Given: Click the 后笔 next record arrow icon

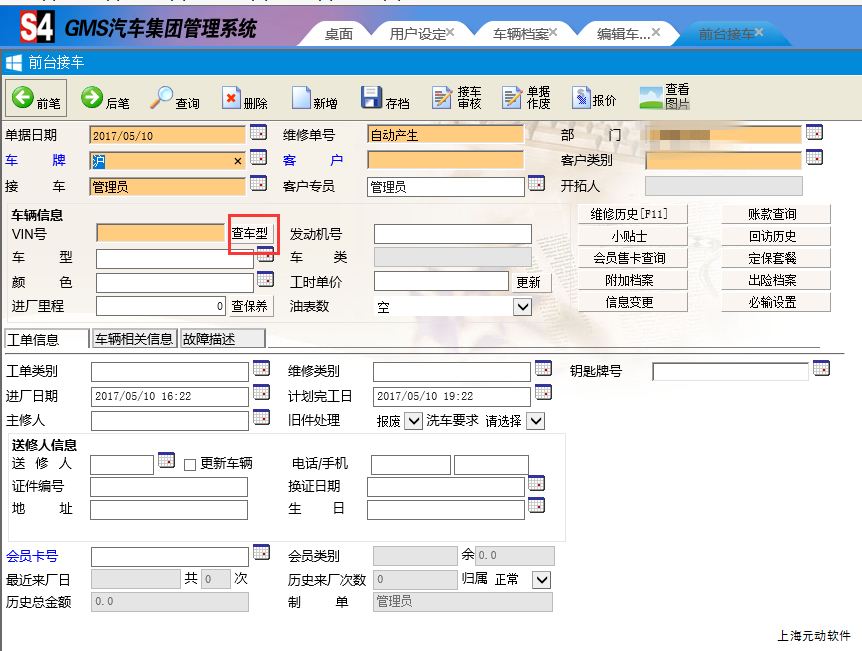Looking at the screenshot, I should coord(92,97).
